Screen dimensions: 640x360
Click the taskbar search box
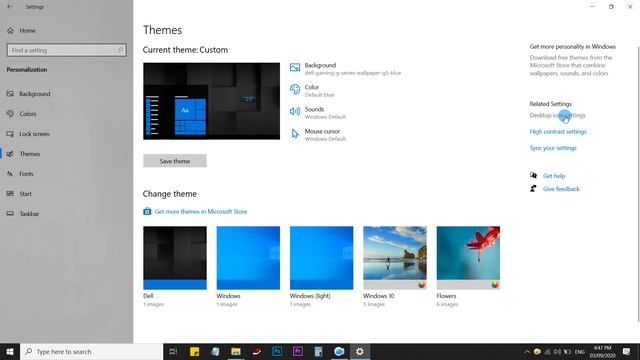tap(91, 351)
